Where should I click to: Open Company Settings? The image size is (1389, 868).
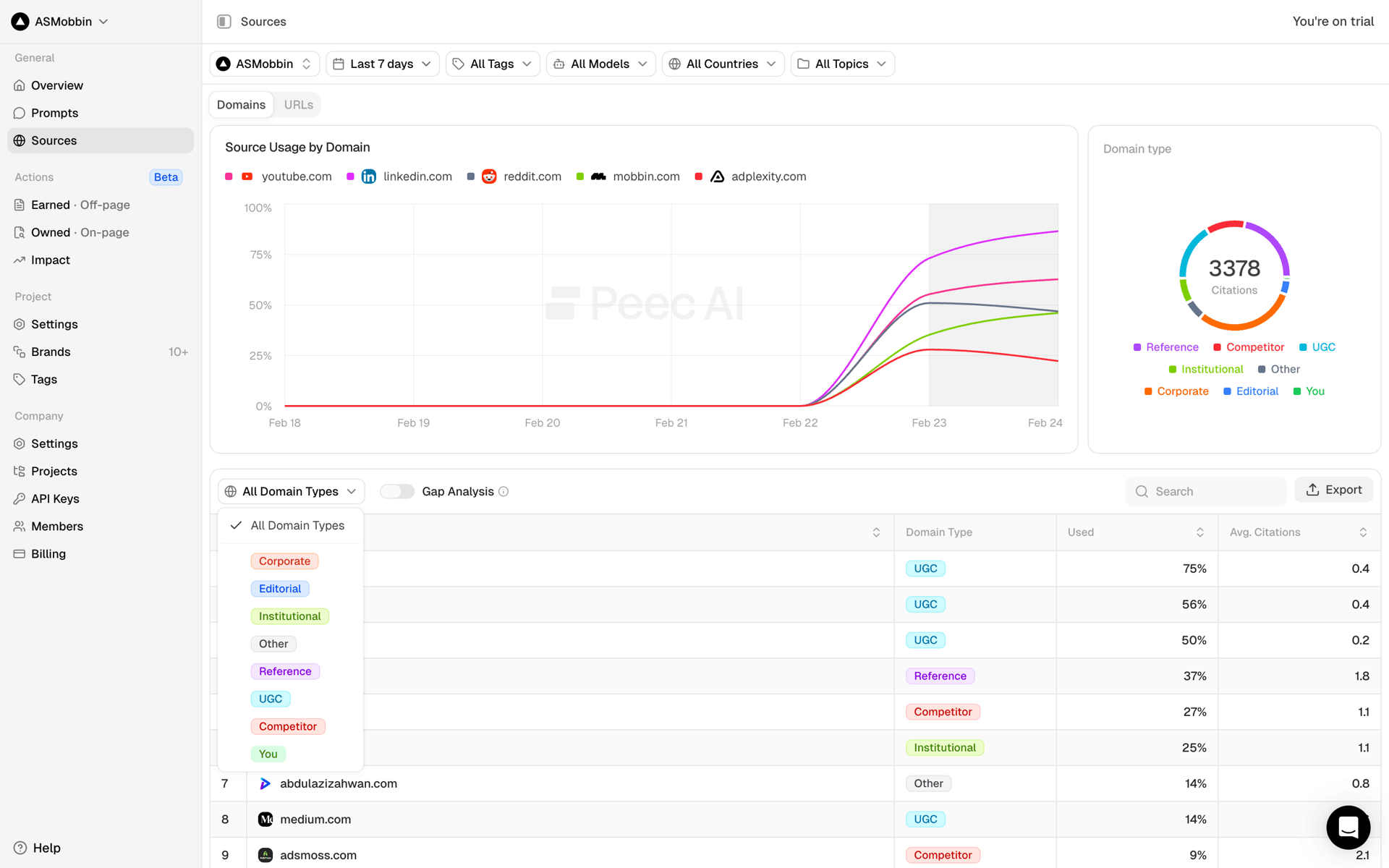coord(101,443)
